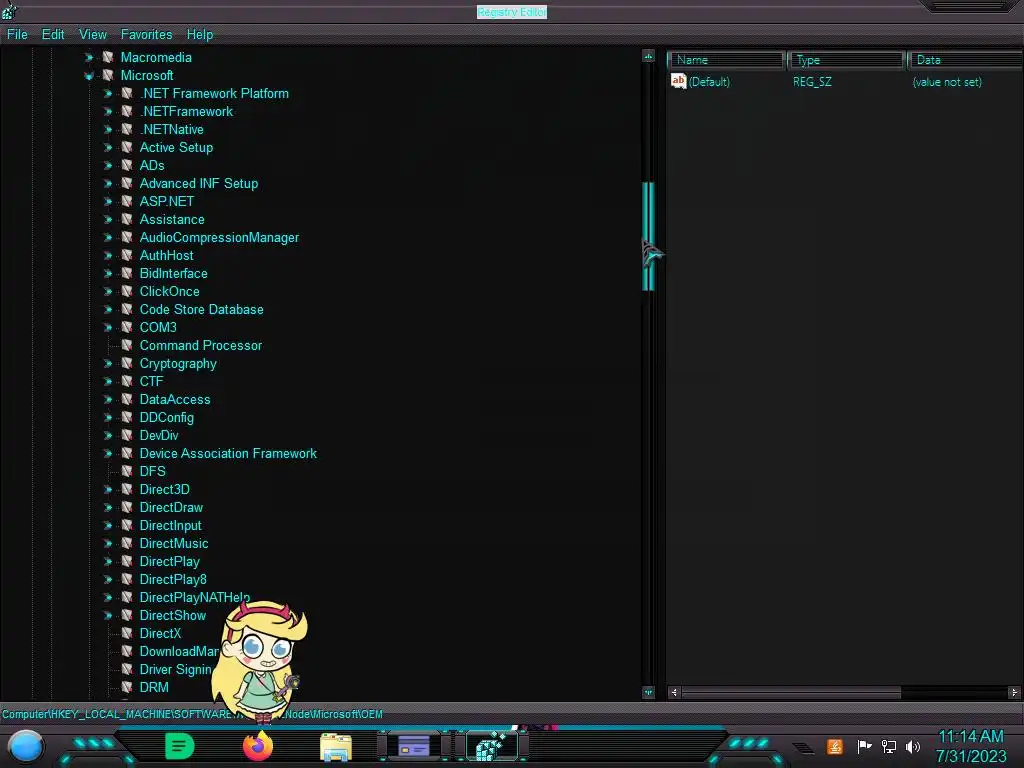Click the folder icon beside Assistance
1024x768 pixels.
click(127, 219)
